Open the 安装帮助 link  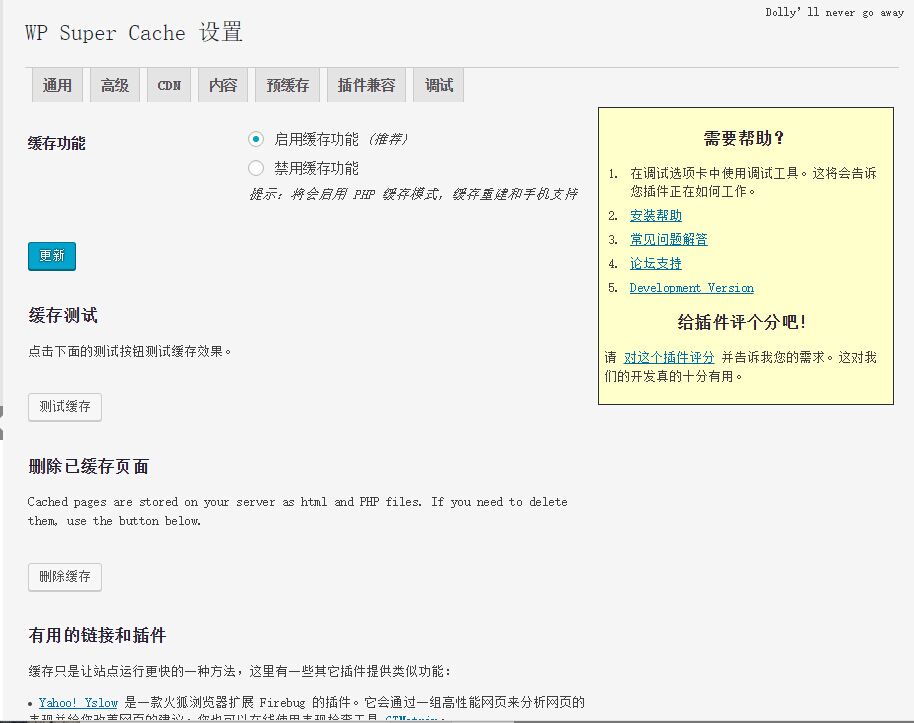[x=656, y=215]
